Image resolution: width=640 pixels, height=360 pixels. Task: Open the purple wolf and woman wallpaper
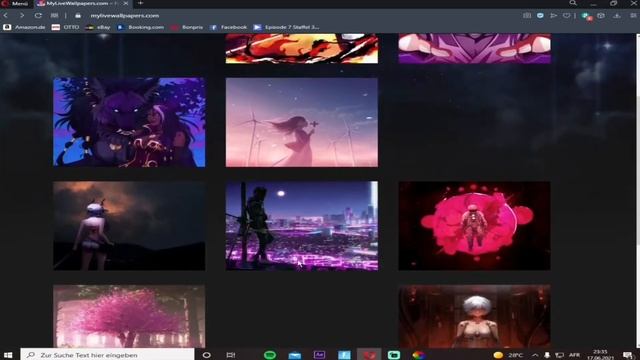click(x=129, y=122)
